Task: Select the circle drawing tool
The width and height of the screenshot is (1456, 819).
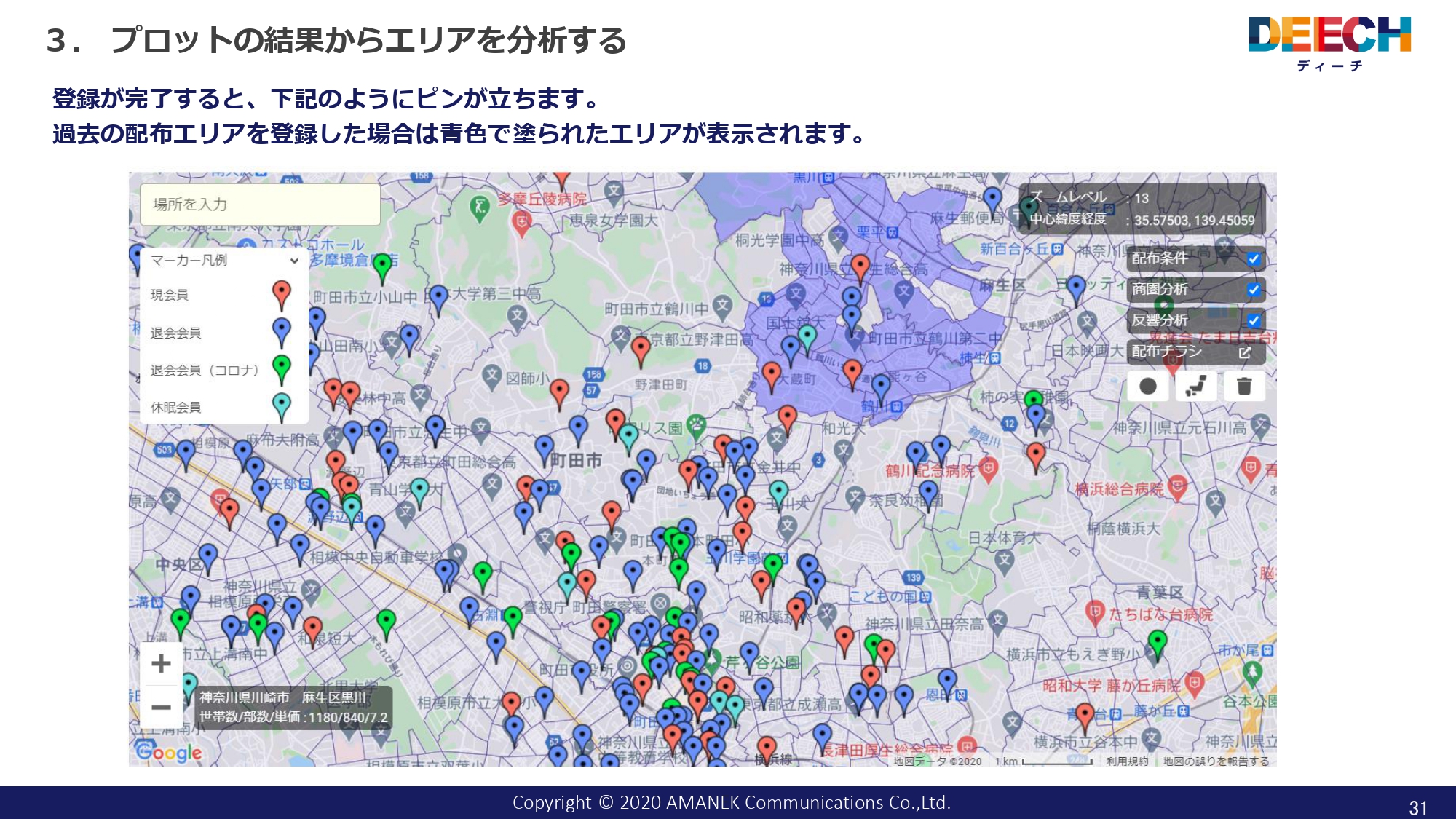Action: (x=1149, y=387)
